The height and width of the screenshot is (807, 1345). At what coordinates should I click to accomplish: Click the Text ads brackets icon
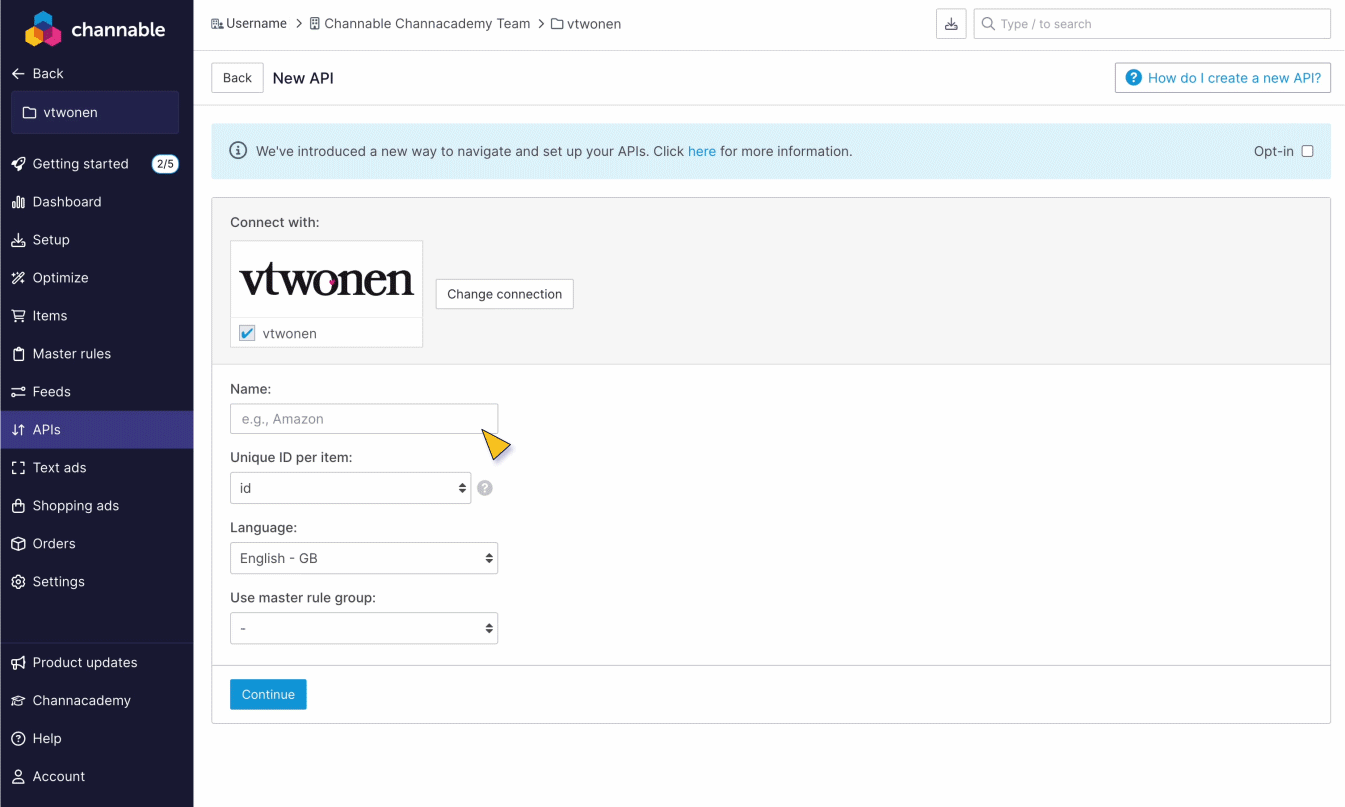click(x=18, y=468)
